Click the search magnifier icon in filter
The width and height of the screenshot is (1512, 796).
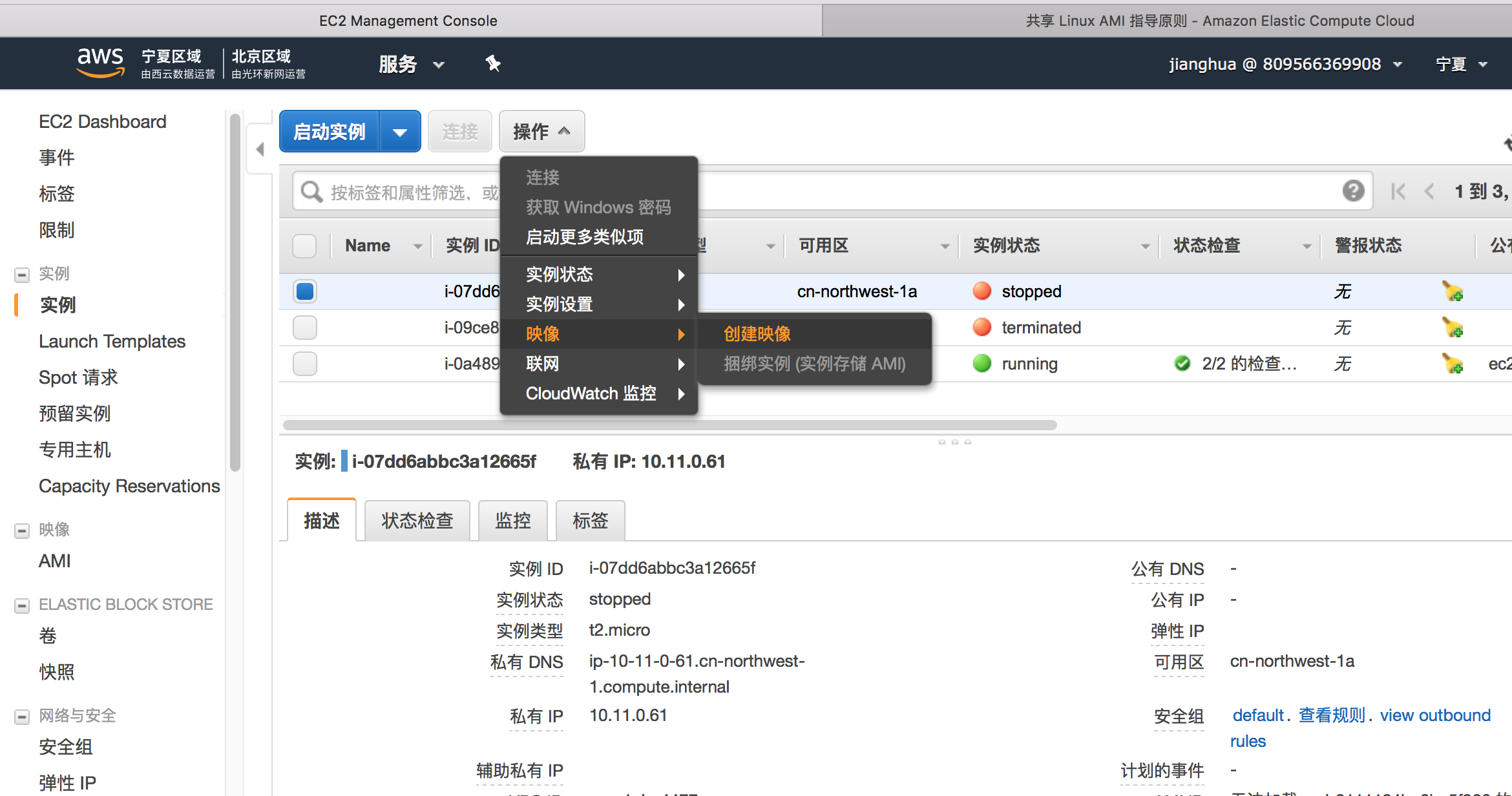click(x=311, y=192)
